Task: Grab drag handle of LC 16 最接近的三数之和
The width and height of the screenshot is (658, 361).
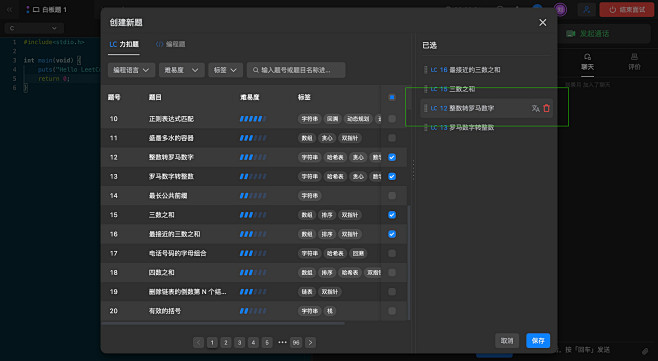Action: pos(426,70)
